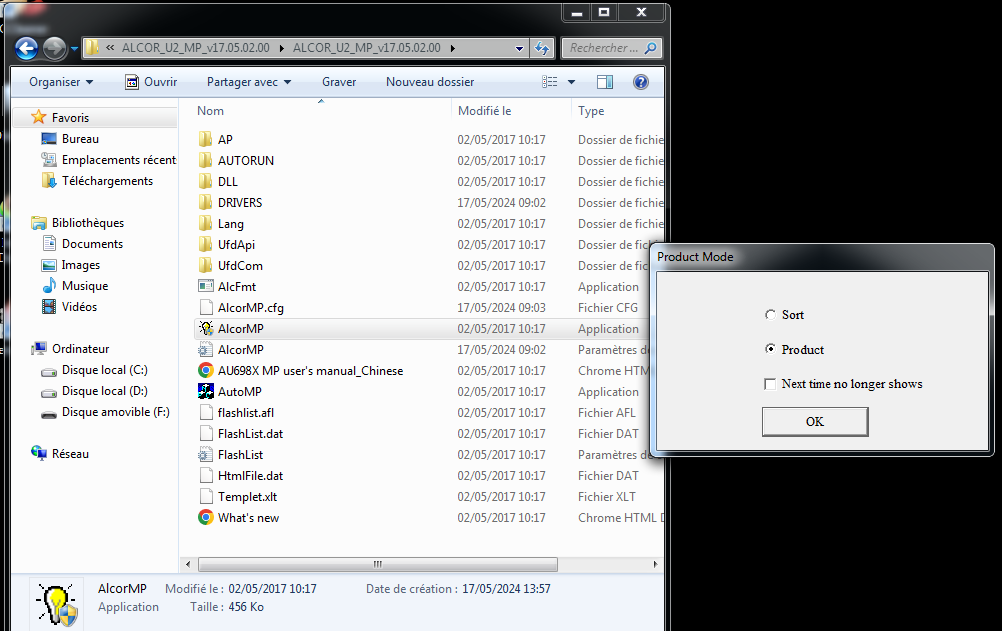1002x631 pixels.
Task: Open the Explorer help icon
Action: pos(641,82)
